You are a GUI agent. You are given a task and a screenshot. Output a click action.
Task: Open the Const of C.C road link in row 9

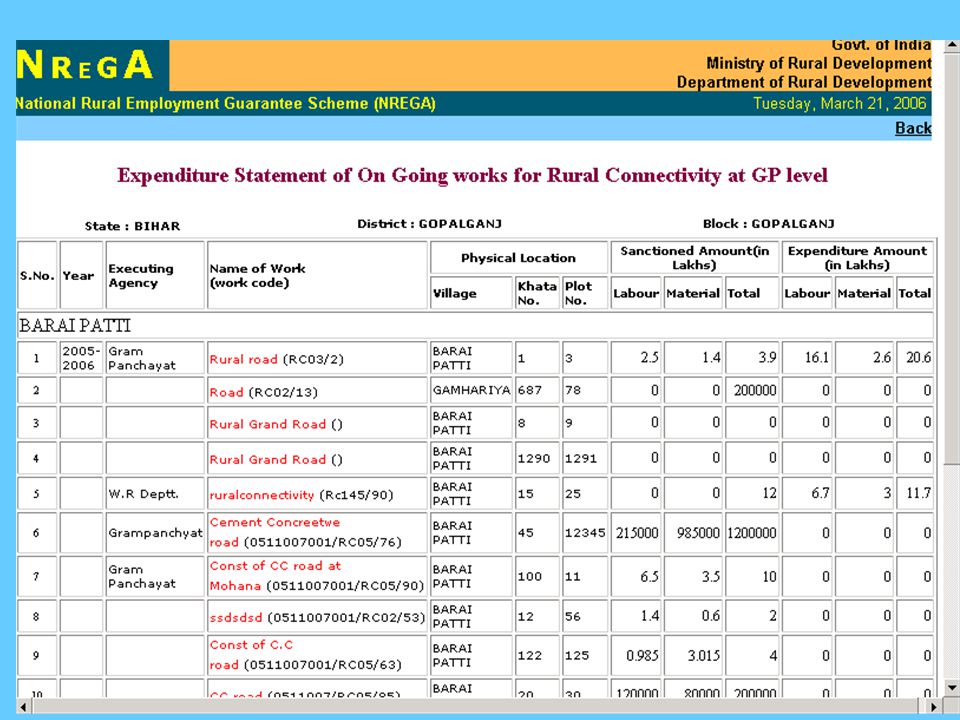[251, 654]
